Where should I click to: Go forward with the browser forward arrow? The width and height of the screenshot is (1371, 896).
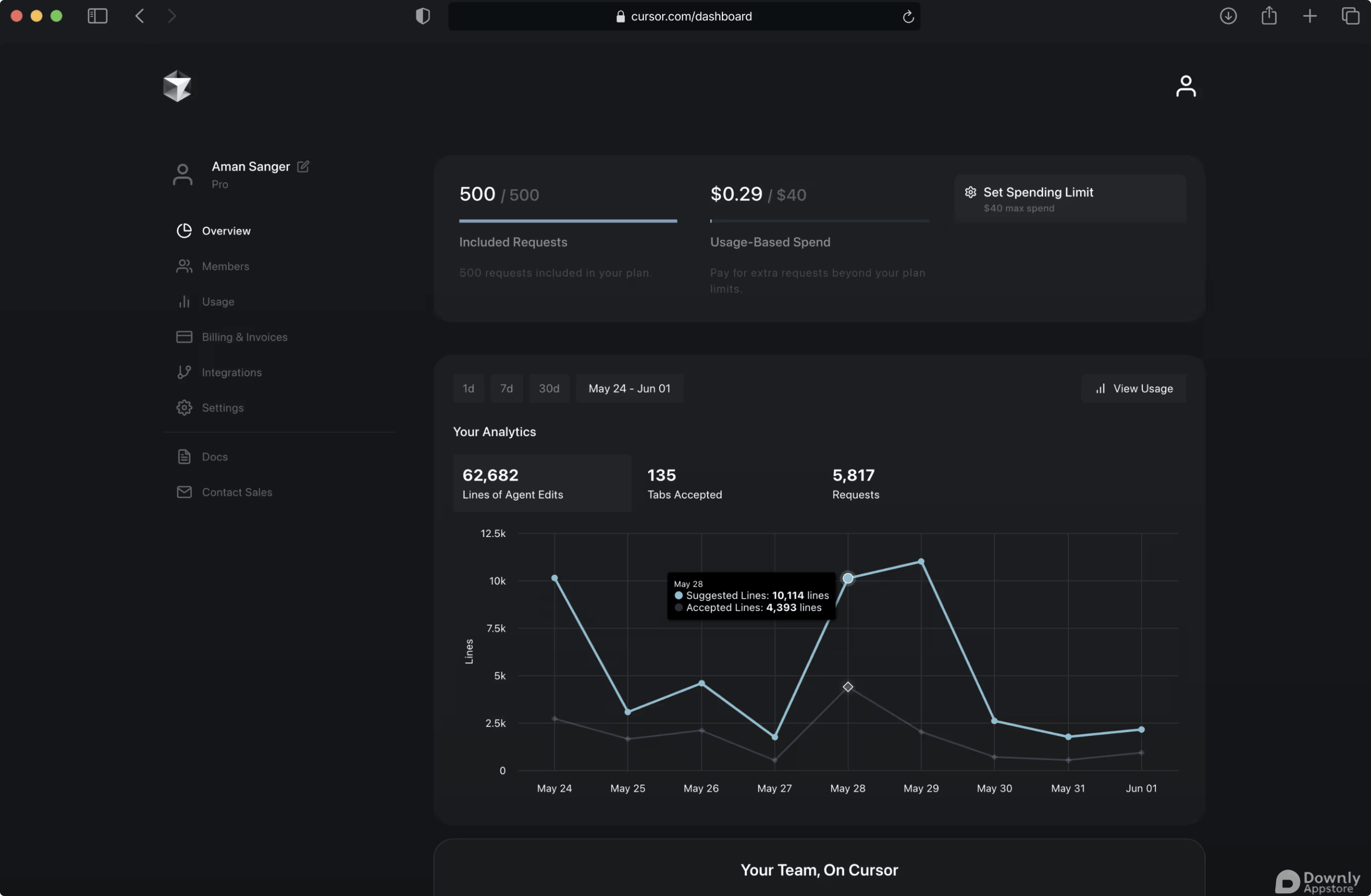click(172, 16)
